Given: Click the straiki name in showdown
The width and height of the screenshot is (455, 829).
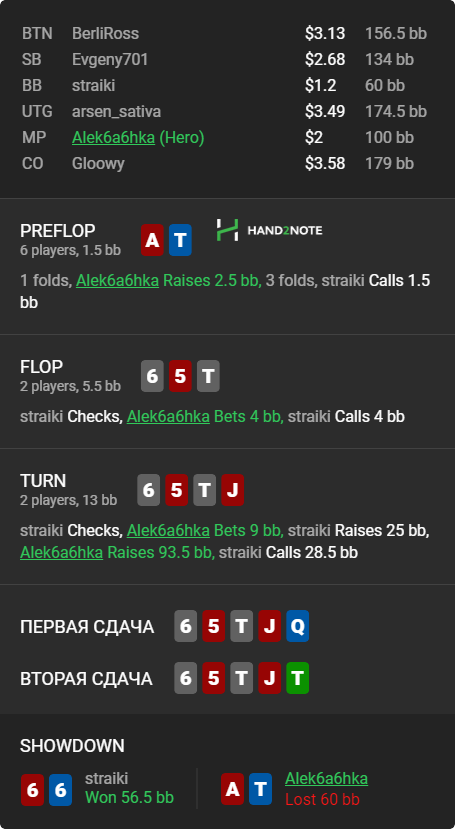Looking at the screenshot, I should coord(106,778).
